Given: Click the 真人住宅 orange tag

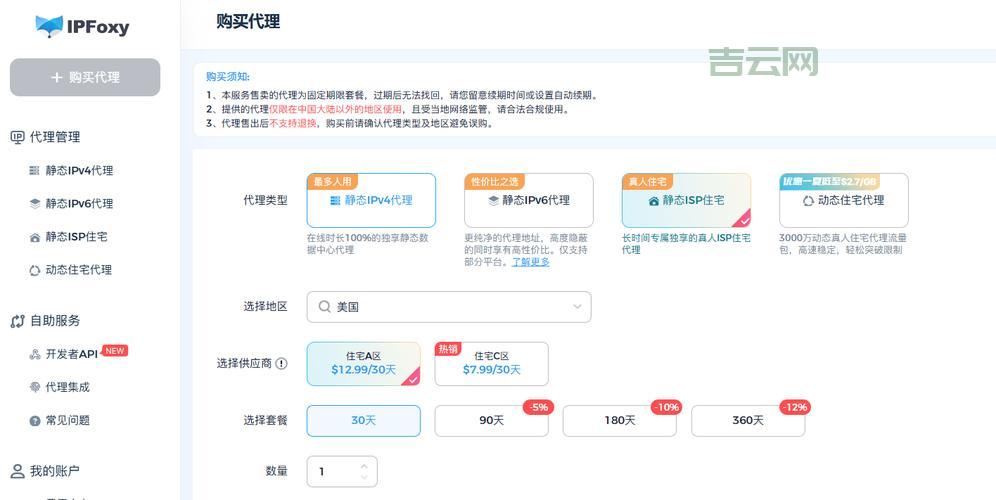Looking at the screenshot, I should pos(647,182).
